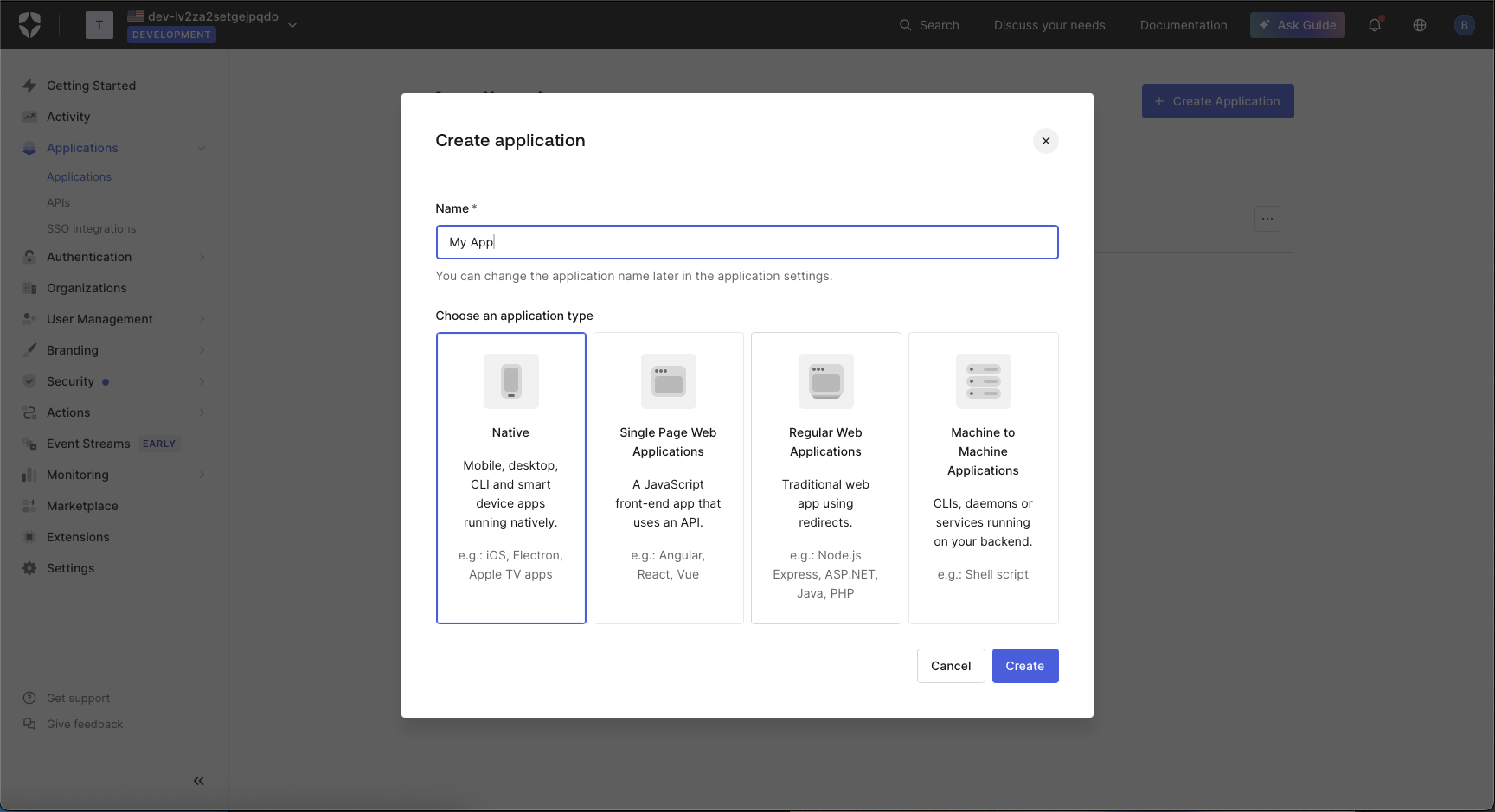Open Marketplace in the sidebar
The width and height of the screenshot is (1495, 812).
(82, 505)
